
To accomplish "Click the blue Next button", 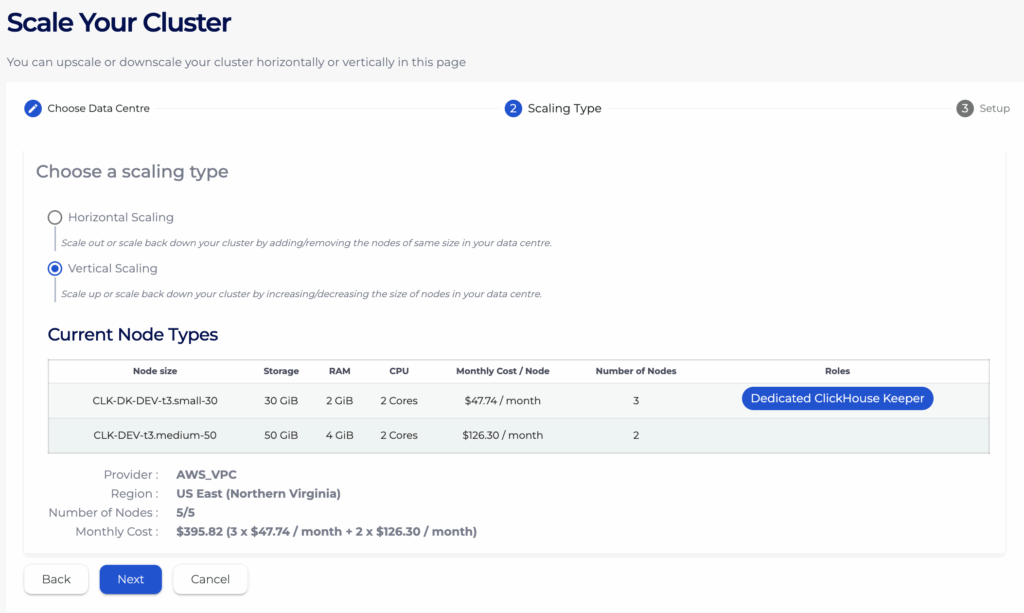I will (x=130, y=579).
